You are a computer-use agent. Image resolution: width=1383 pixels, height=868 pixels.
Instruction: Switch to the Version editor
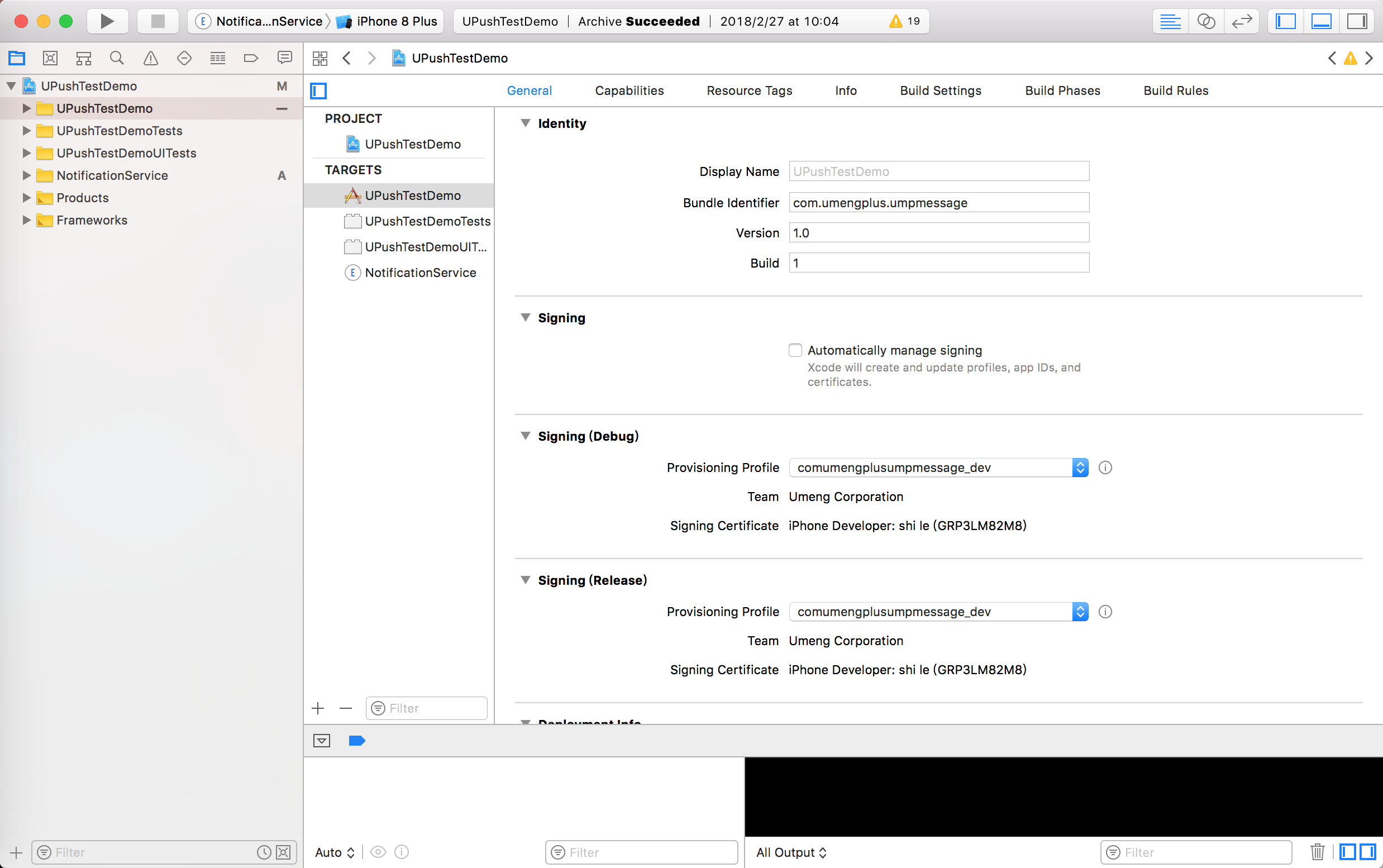(1242, 21)
